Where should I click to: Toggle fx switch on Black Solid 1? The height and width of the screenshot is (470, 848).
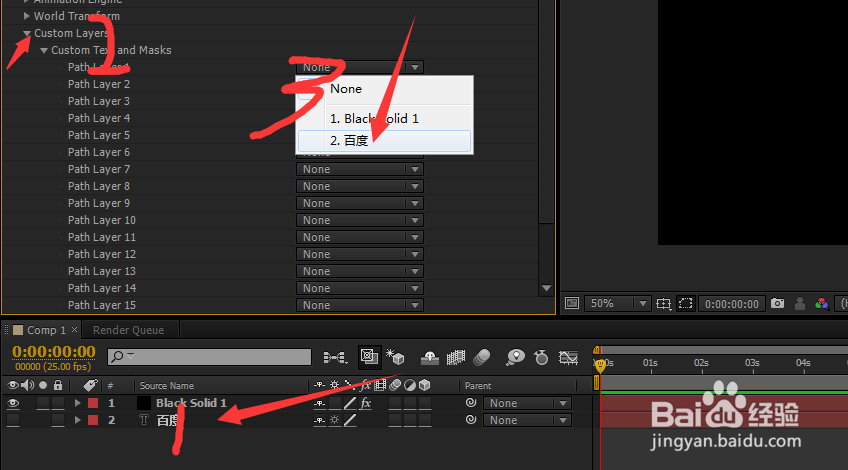pyautogui.click(x=366, y=403)
